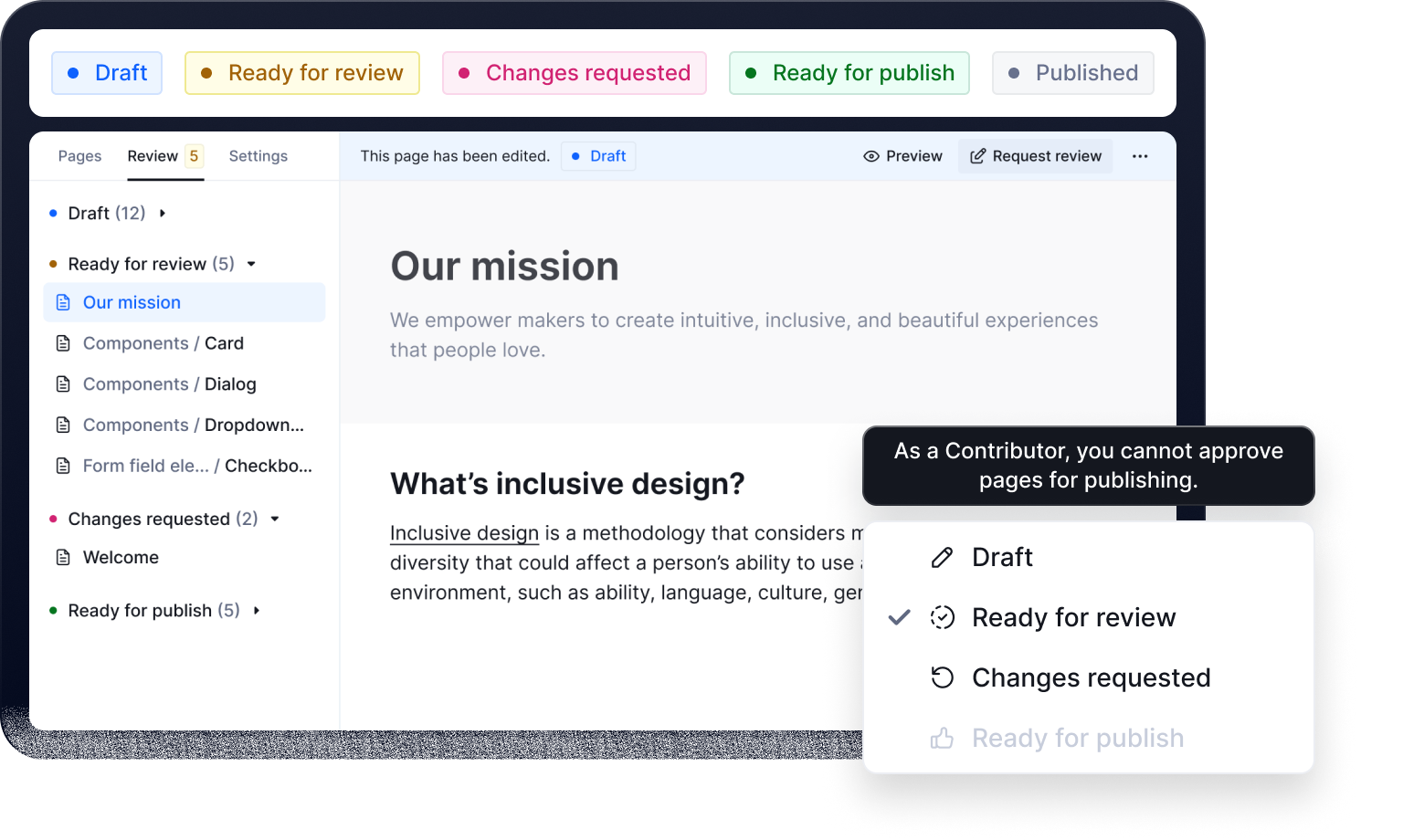Click the thumbs-up Ready for publish icon
1403x840 pixels.
(x=942, y=738)
